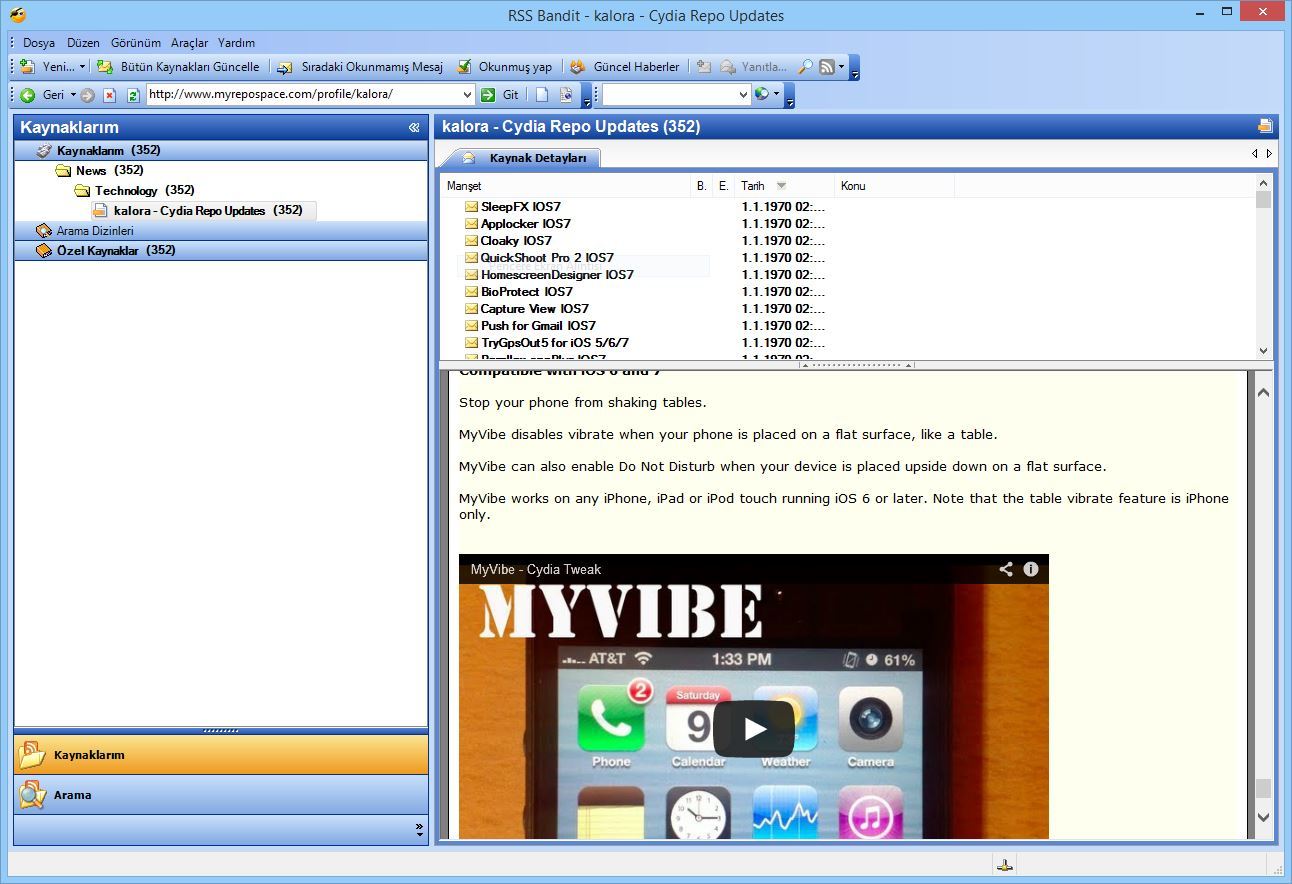Open the Geri history dropdown arrow
This screenshot has width=1292, height=884.
pos(73,95)
